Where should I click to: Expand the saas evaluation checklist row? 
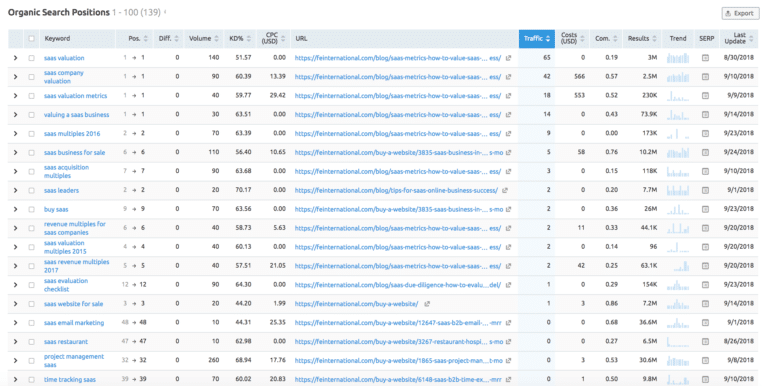15,285
